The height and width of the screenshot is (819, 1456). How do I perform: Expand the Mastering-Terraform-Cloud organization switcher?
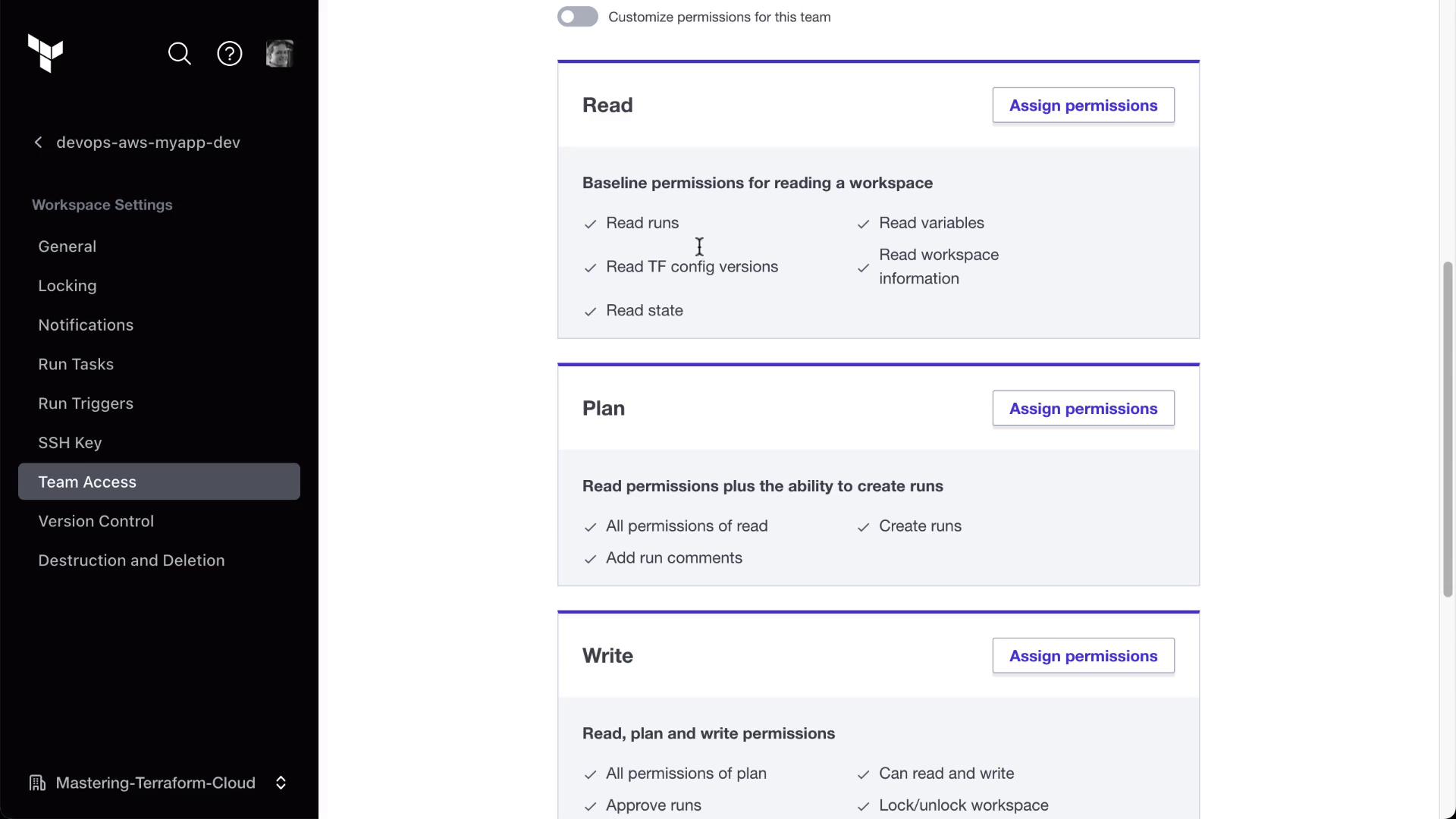(281, 783)
